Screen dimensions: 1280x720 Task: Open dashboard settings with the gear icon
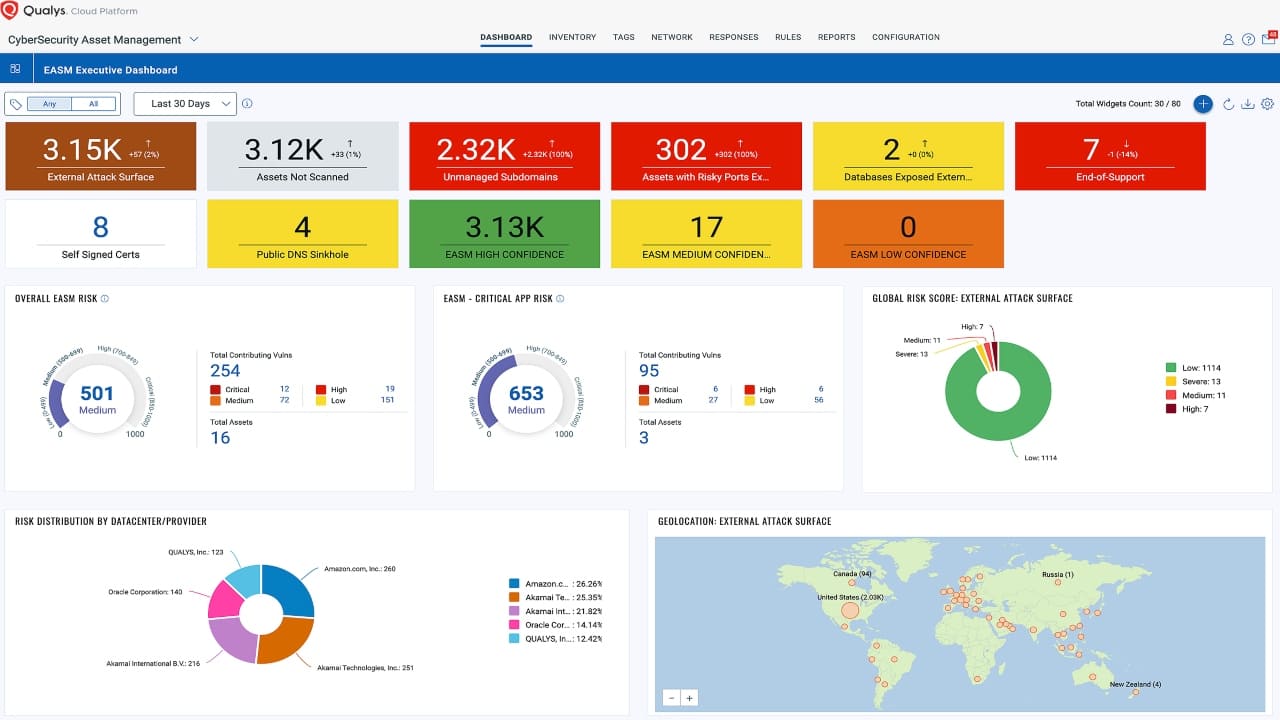click(1267, 103)
